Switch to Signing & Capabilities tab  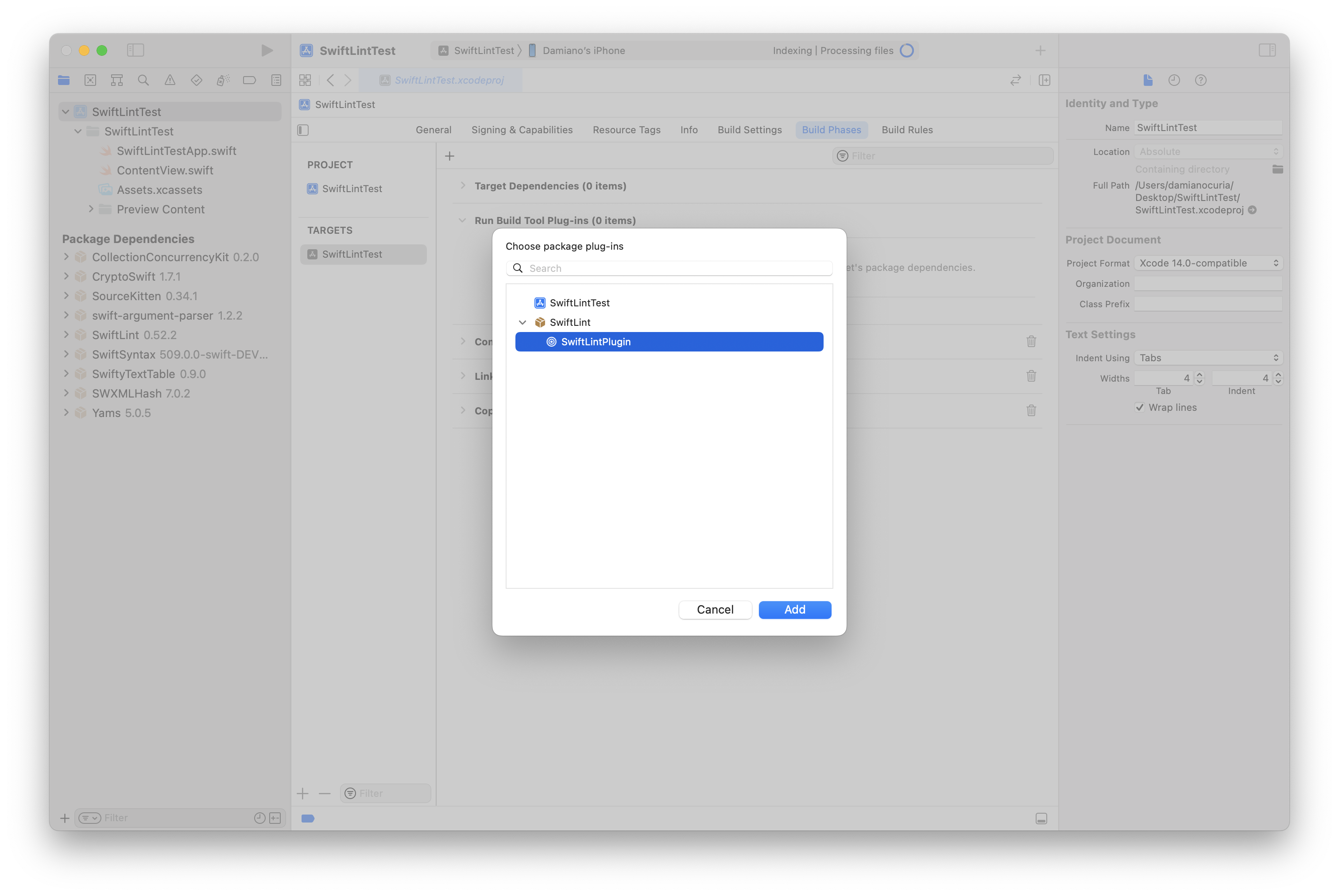(x=522, y=130)
